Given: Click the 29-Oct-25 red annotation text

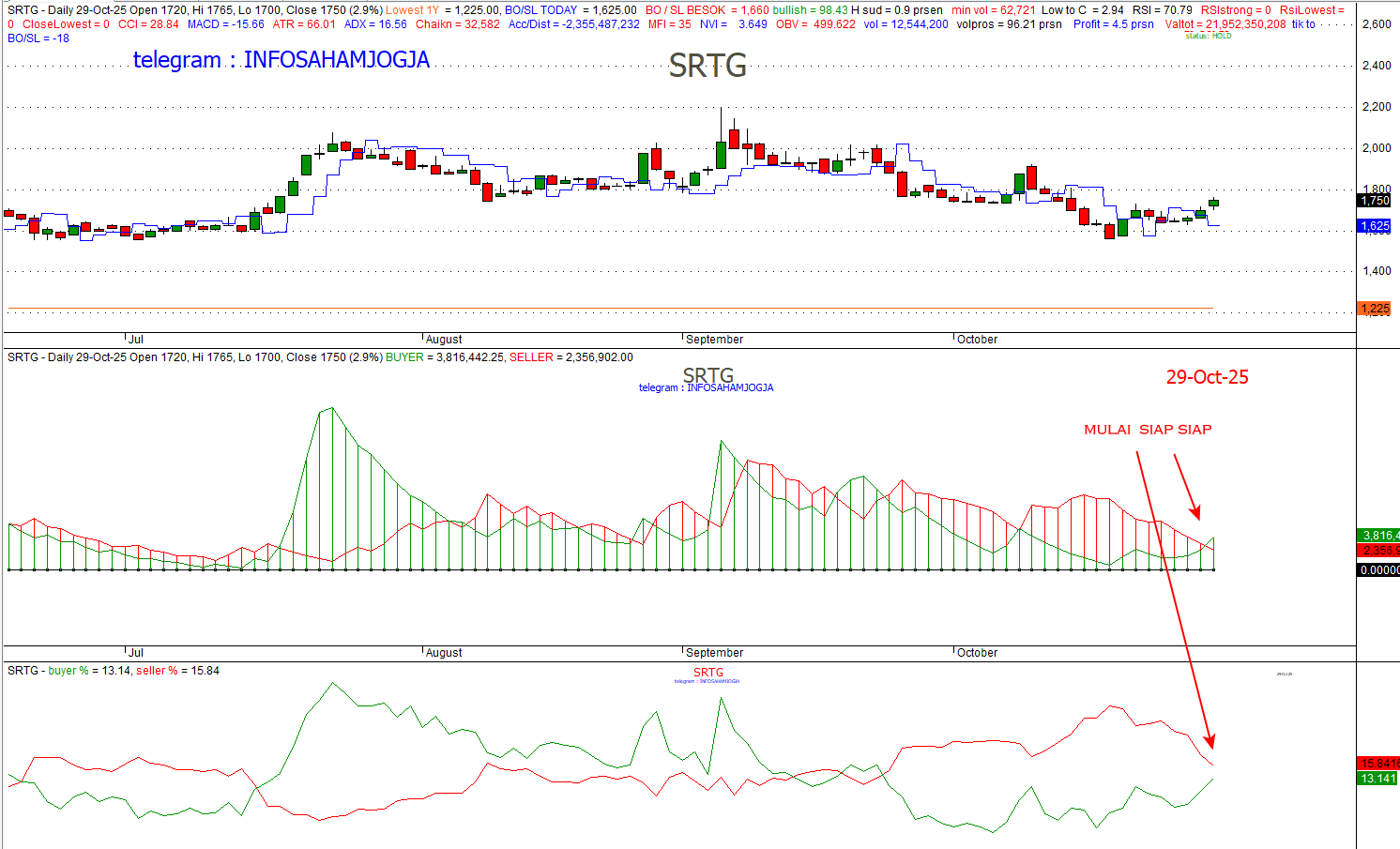Looking at the screenshot, I should pyautogui.click(x=1207, y=377).
